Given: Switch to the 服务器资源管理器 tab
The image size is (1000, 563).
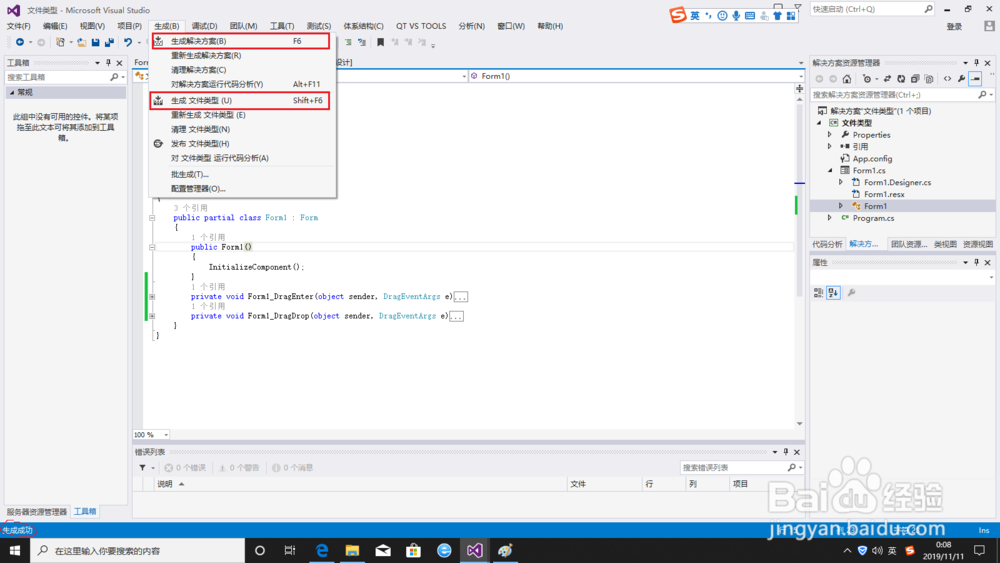Looking at the screenshot, I should pos(36,511).
